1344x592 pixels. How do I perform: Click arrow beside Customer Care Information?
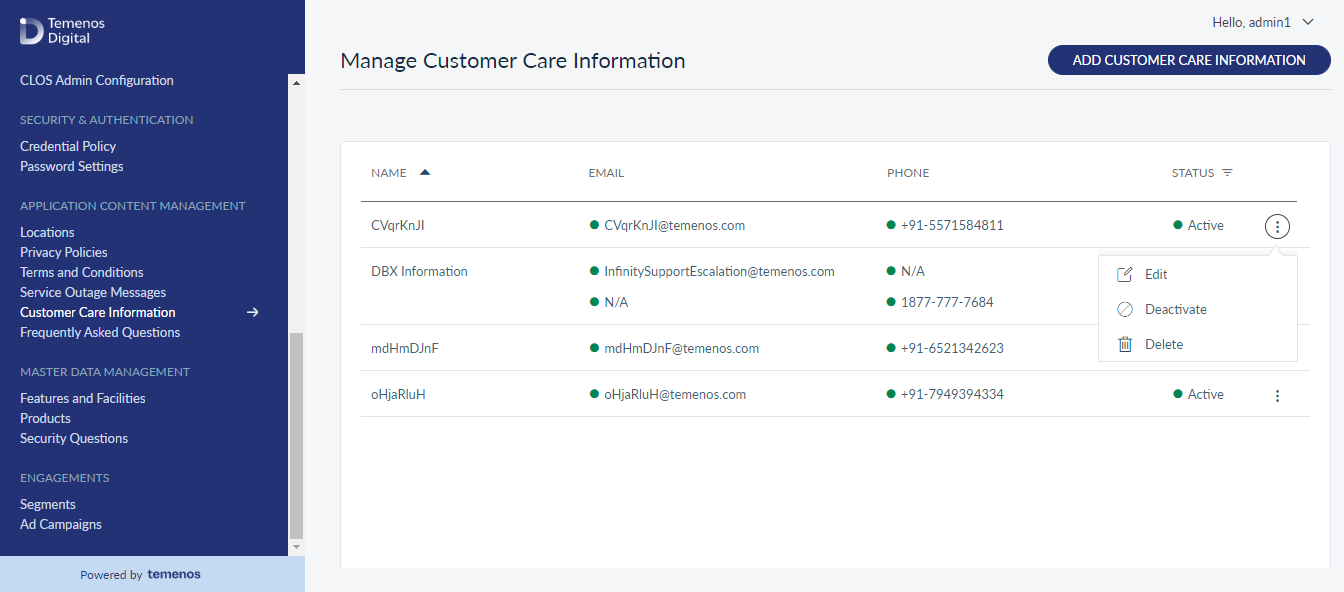coord(253,312)
